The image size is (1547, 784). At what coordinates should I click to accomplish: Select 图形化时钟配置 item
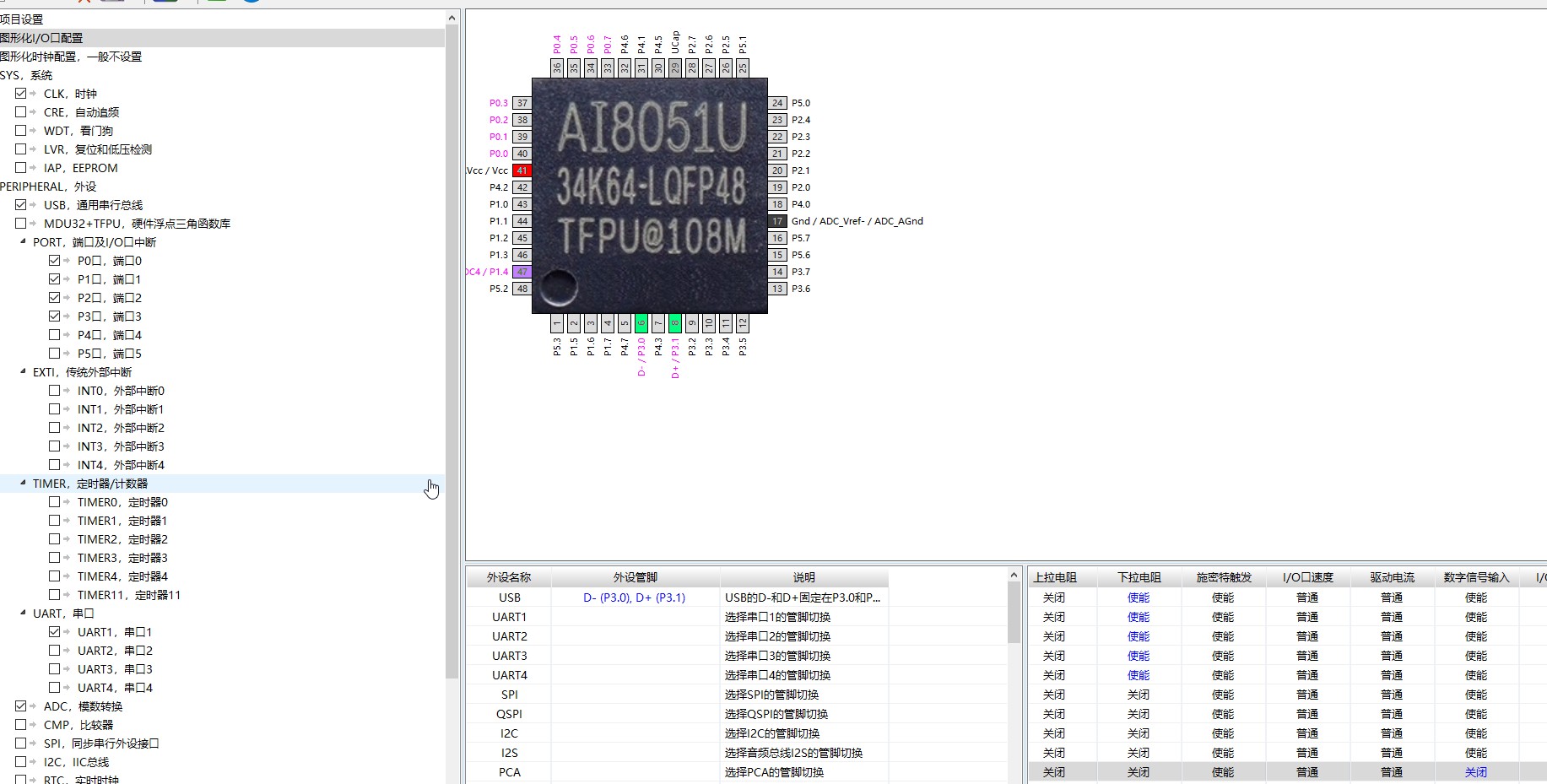[71, 57]
